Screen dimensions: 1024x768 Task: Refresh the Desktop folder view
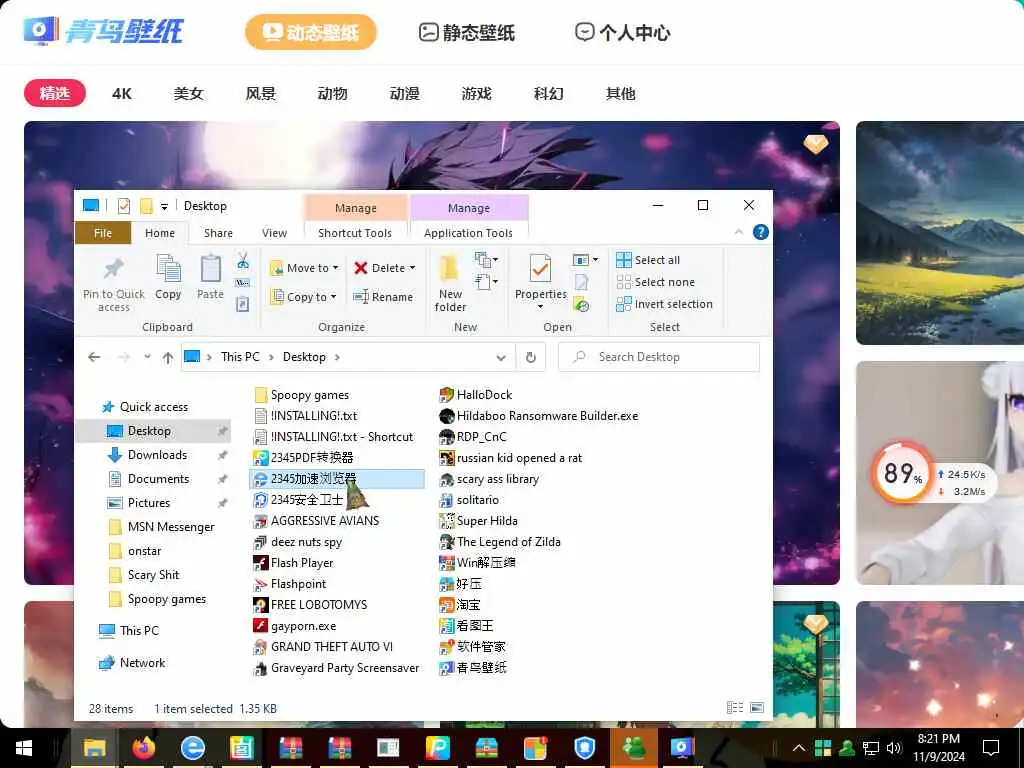(531, 357)
